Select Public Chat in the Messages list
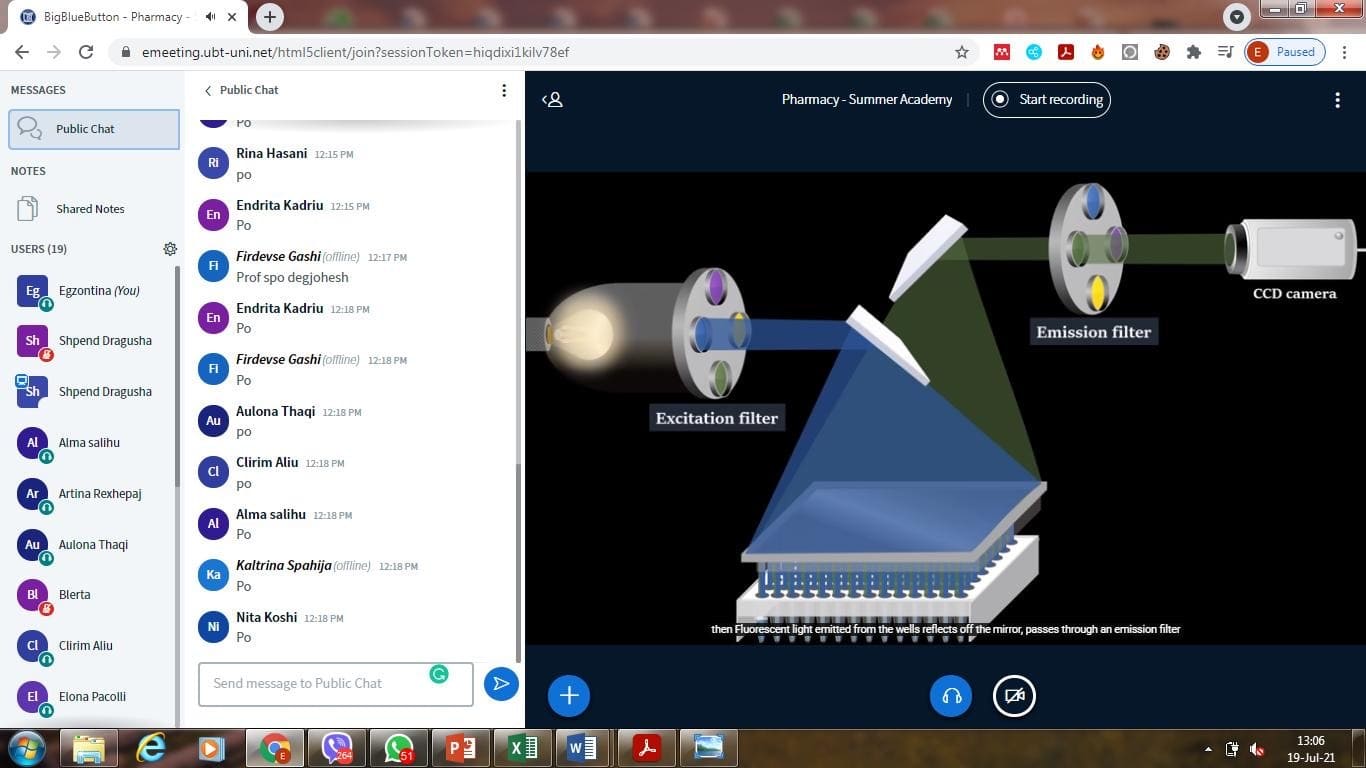Viewport: 1366px width, 768px height. [94, 129]
